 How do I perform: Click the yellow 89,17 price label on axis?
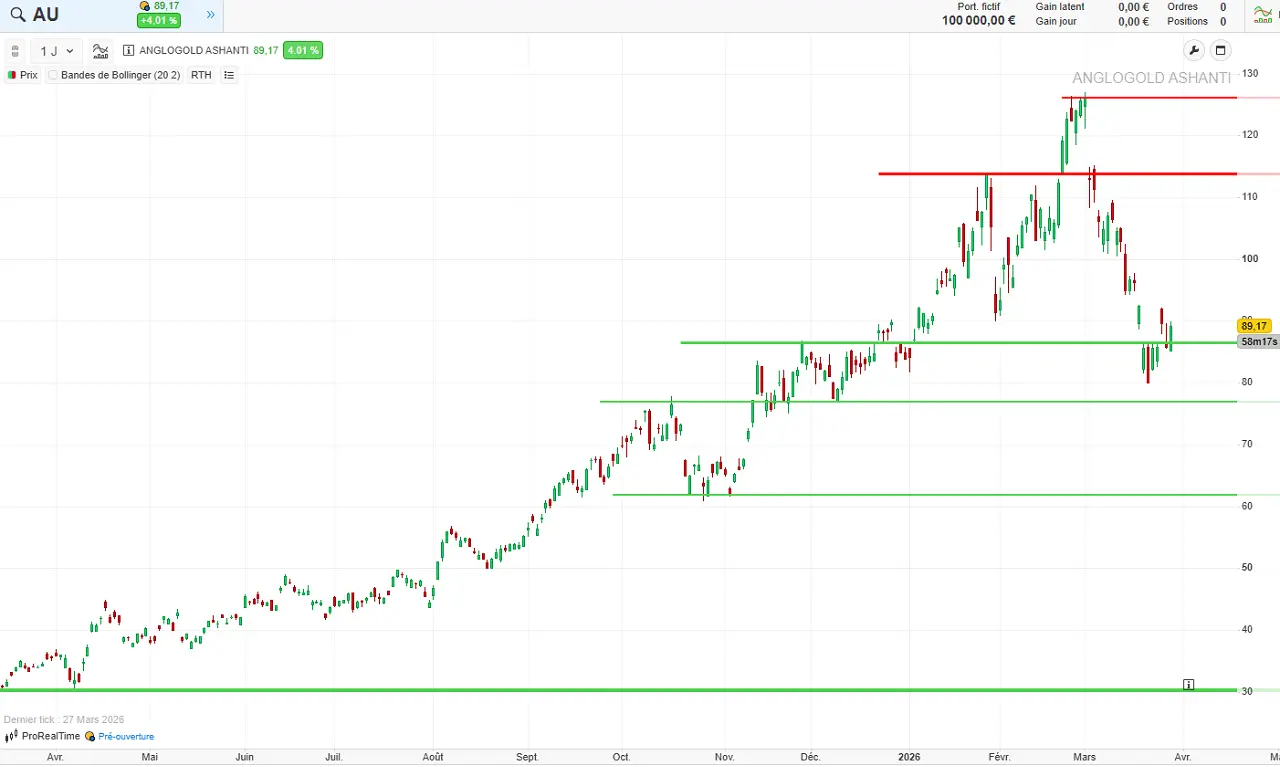[1254, 325]
